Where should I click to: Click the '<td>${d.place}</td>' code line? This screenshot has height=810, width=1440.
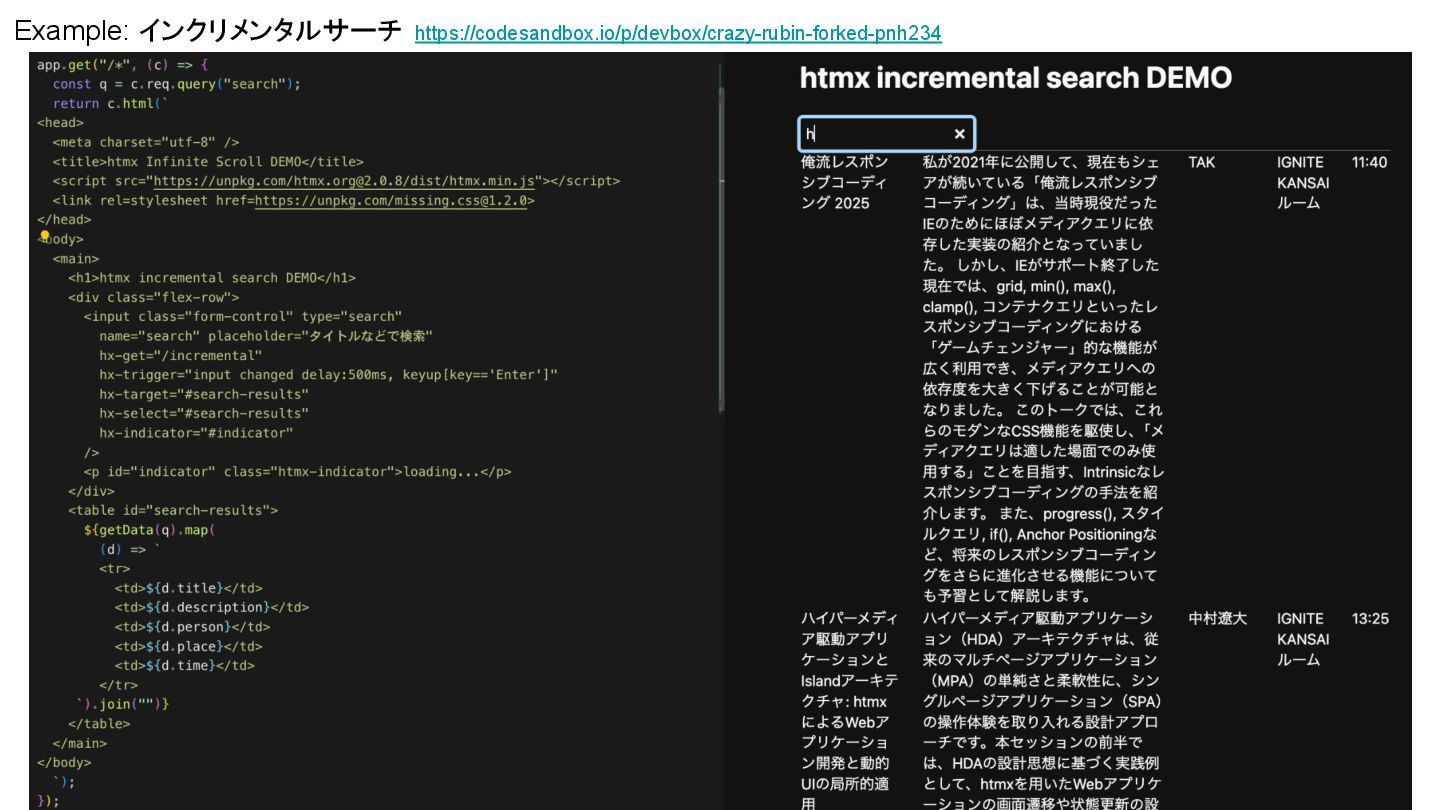tap(189, 646)
